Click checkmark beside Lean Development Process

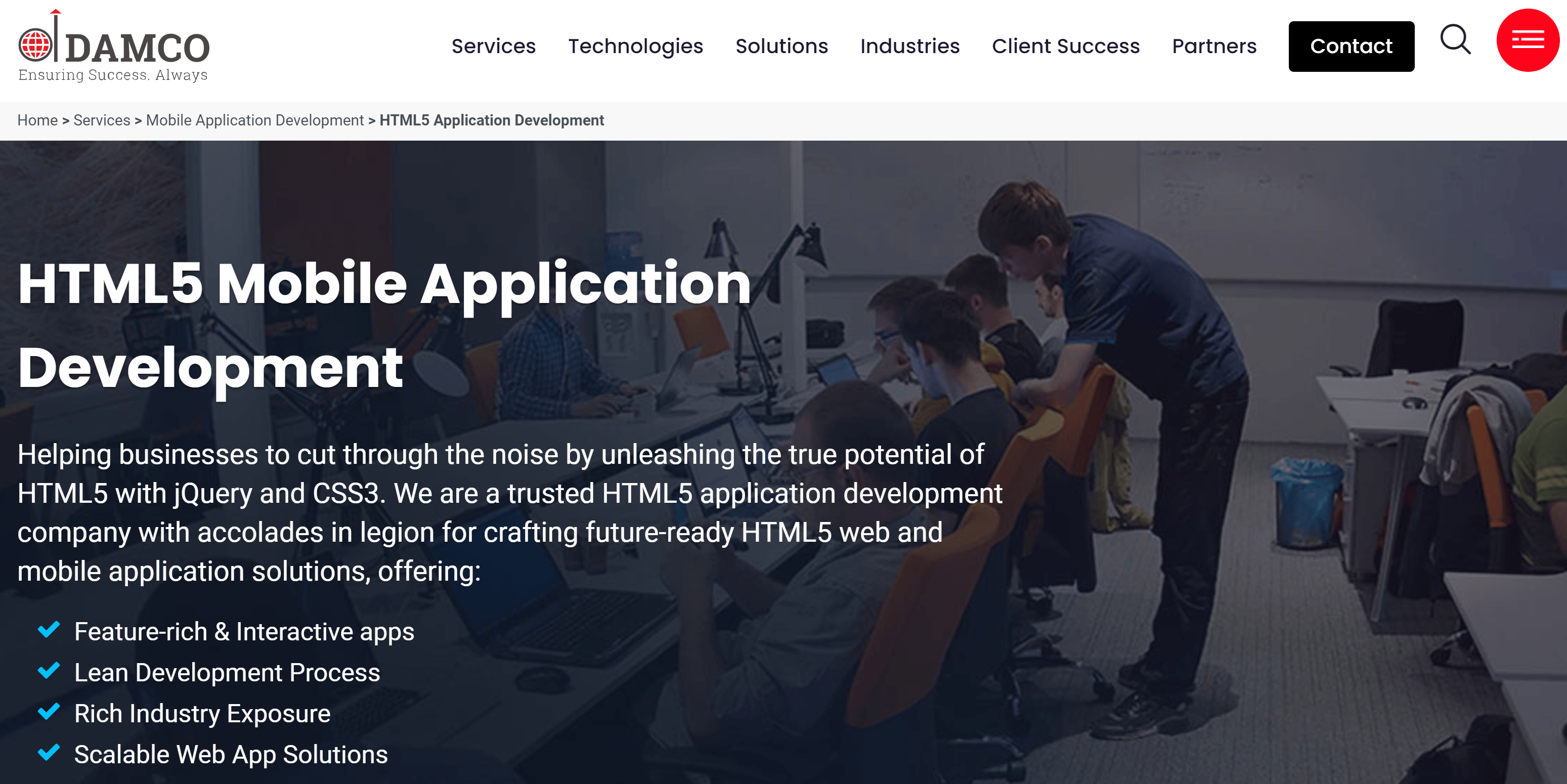(x=49, y=670)
